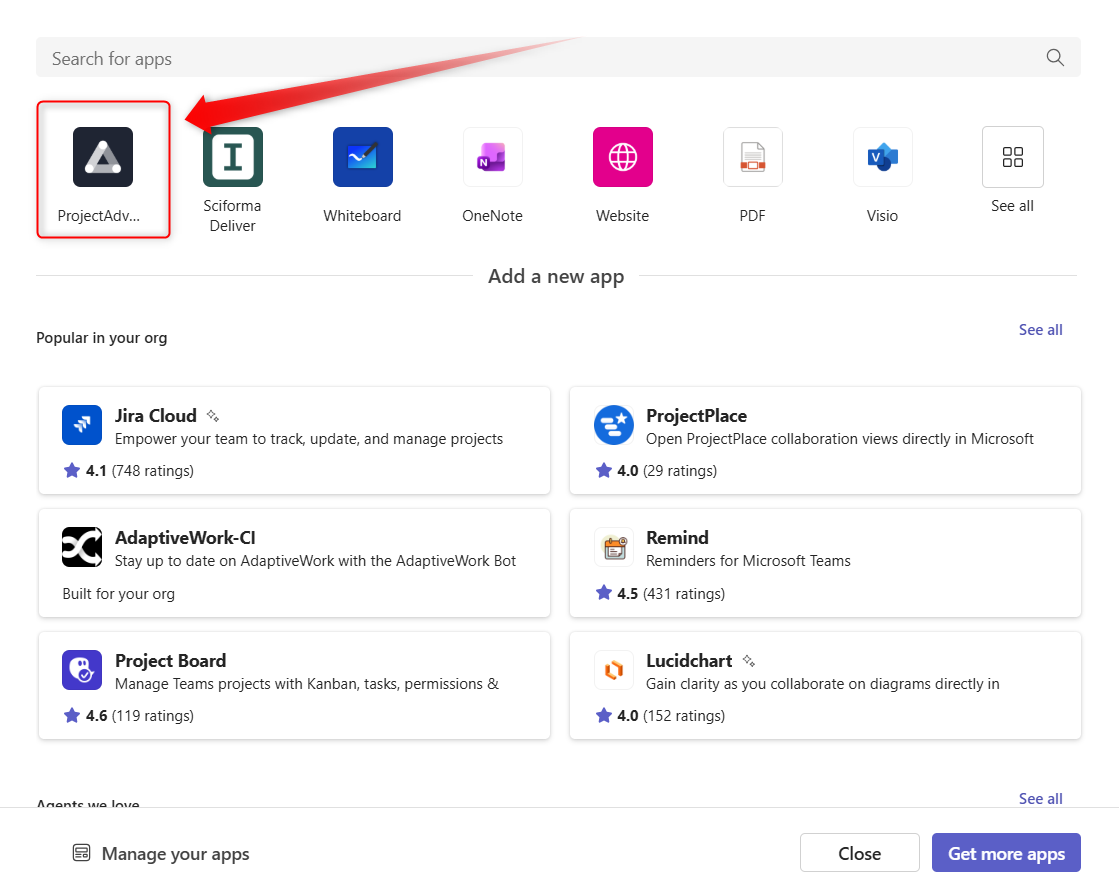Open the Project Board title
Viewport: 1119px width, 893px height.
pos(171,660)
